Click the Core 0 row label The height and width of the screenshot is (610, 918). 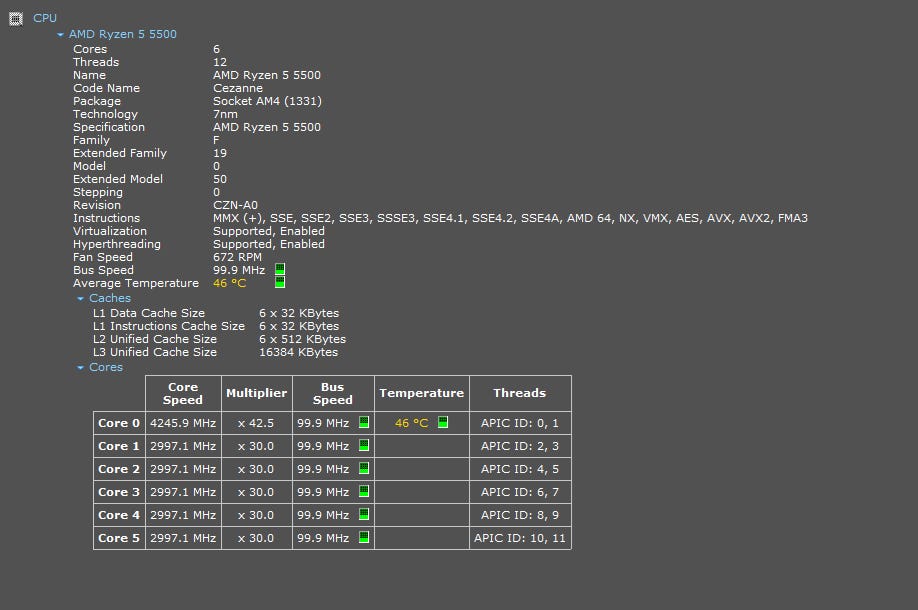[x=119, y=423]
